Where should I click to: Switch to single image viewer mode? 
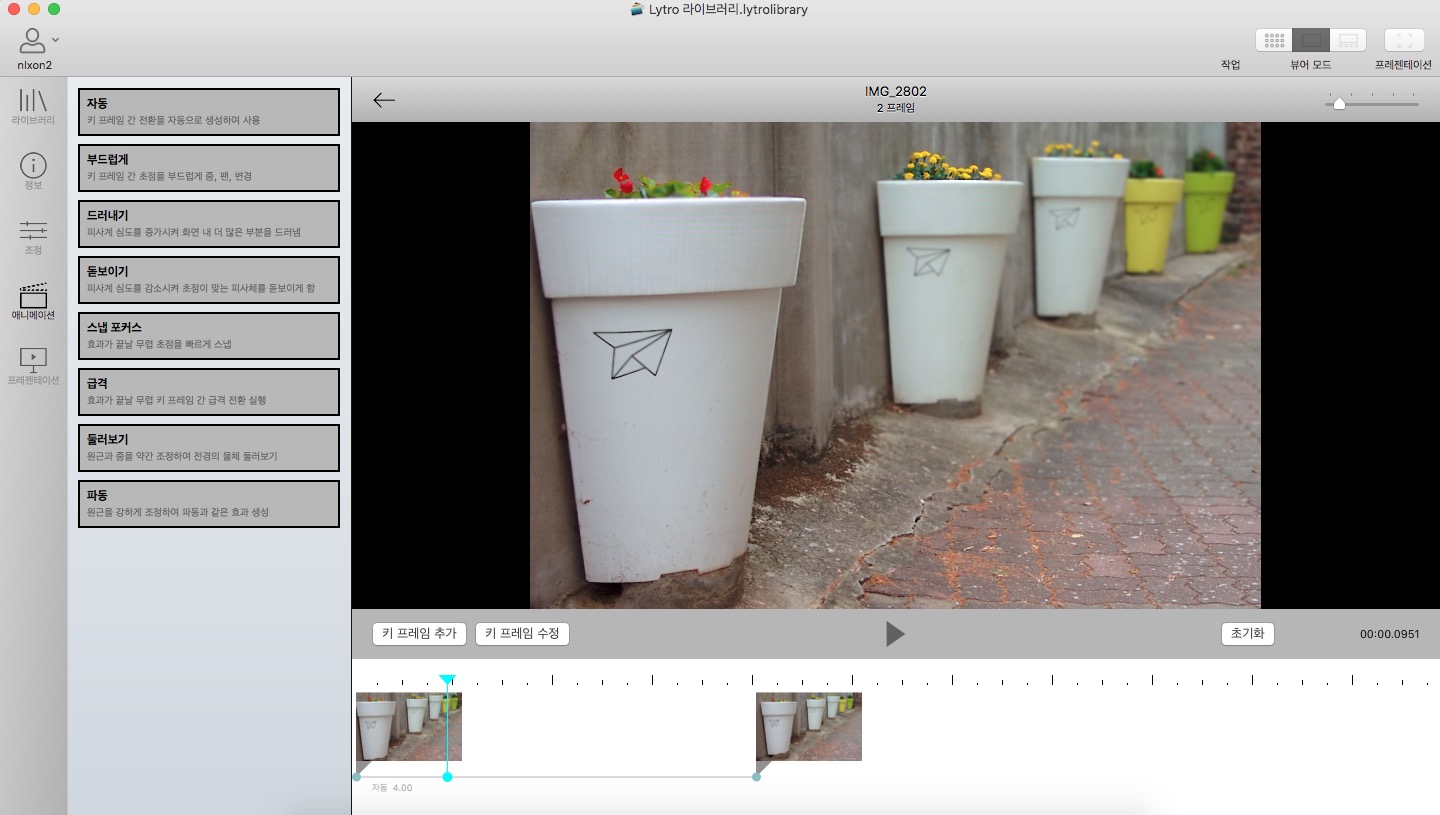pos(1311,41)
